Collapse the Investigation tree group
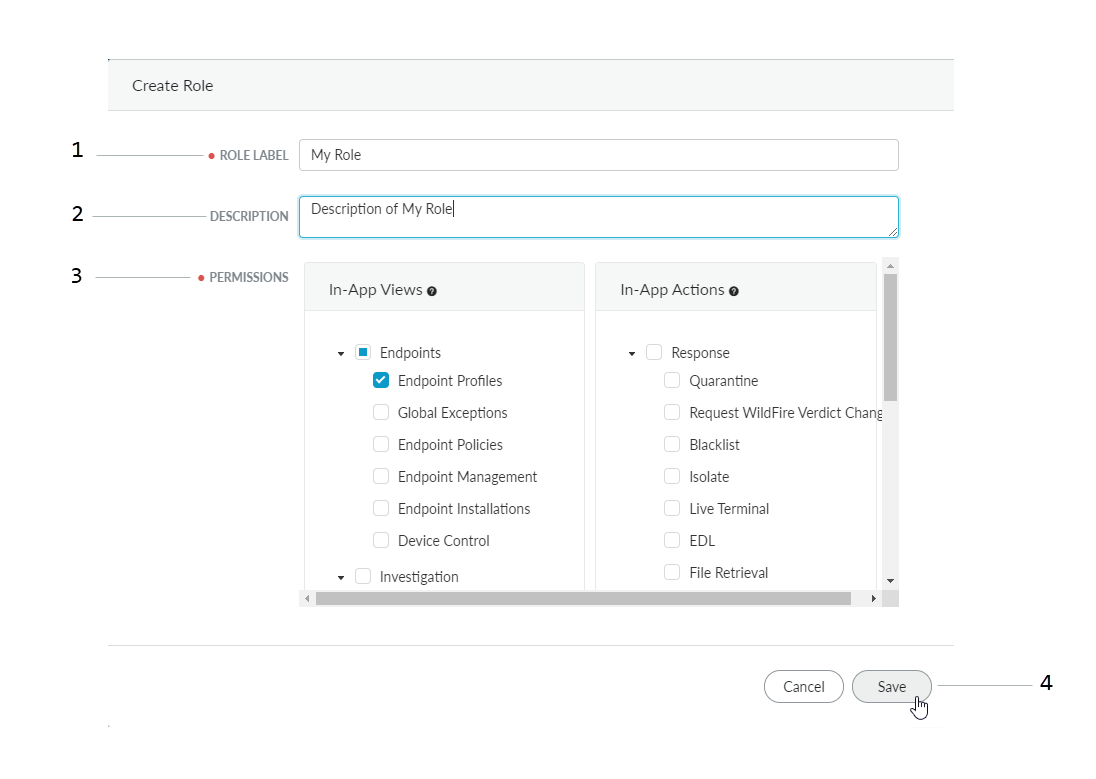The image size is (1096, 779). pyautogui.click(x=341, y=577)
